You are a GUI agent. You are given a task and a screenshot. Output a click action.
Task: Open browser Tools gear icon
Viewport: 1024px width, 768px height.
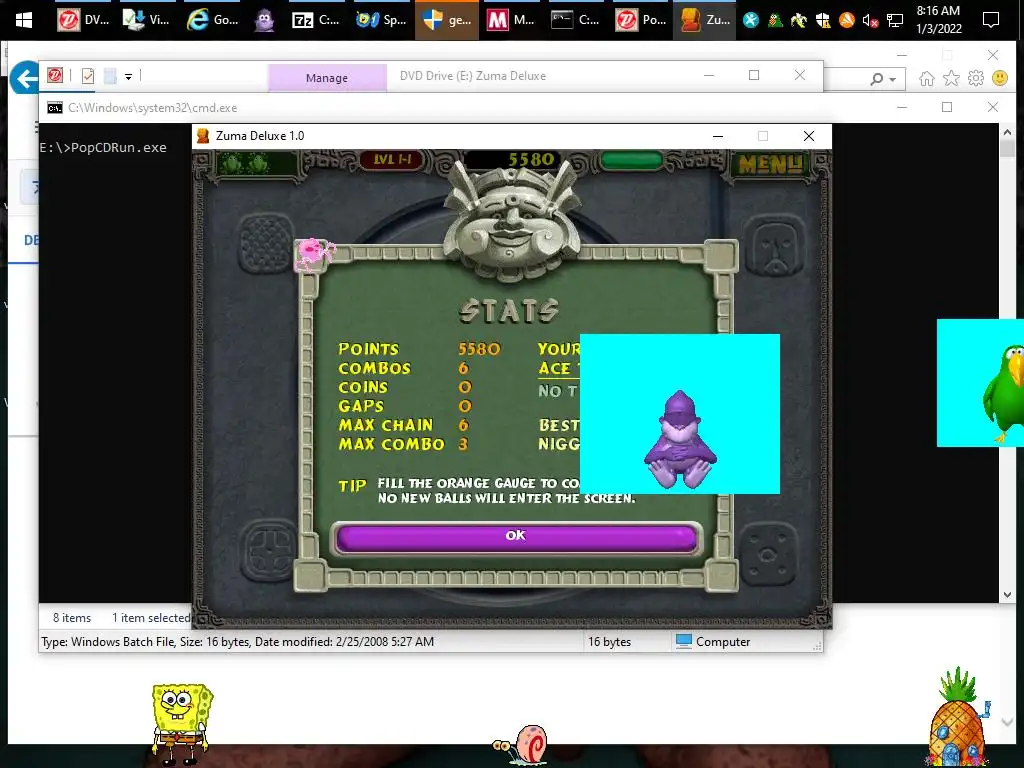pyautogui.click(x=976, y=78)
